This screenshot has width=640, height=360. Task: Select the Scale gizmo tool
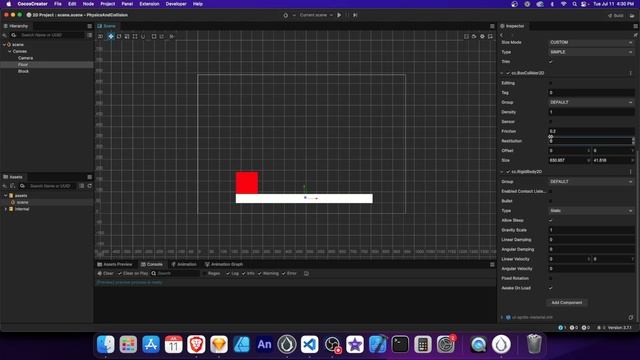pos(127,36)
